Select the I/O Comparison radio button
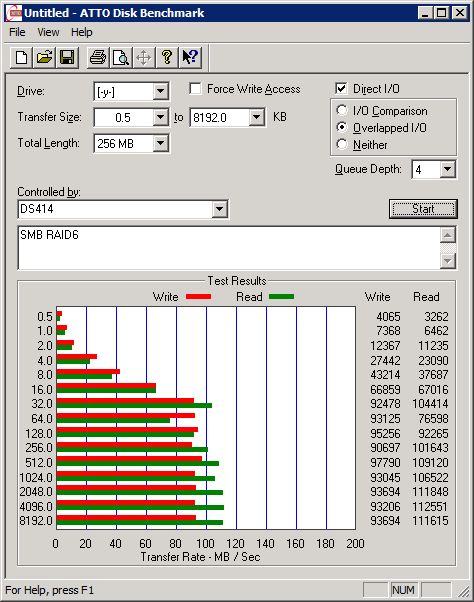 click(342, 111)
